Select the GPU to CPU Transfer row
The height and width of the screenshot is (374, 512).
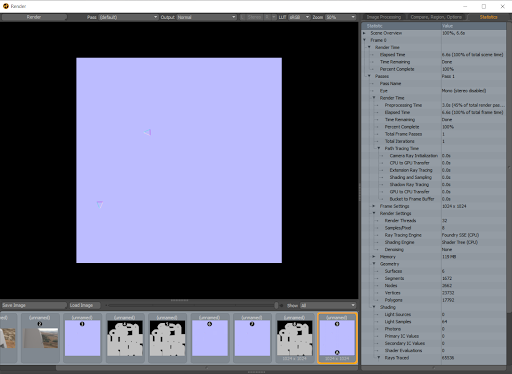point(434,192)
